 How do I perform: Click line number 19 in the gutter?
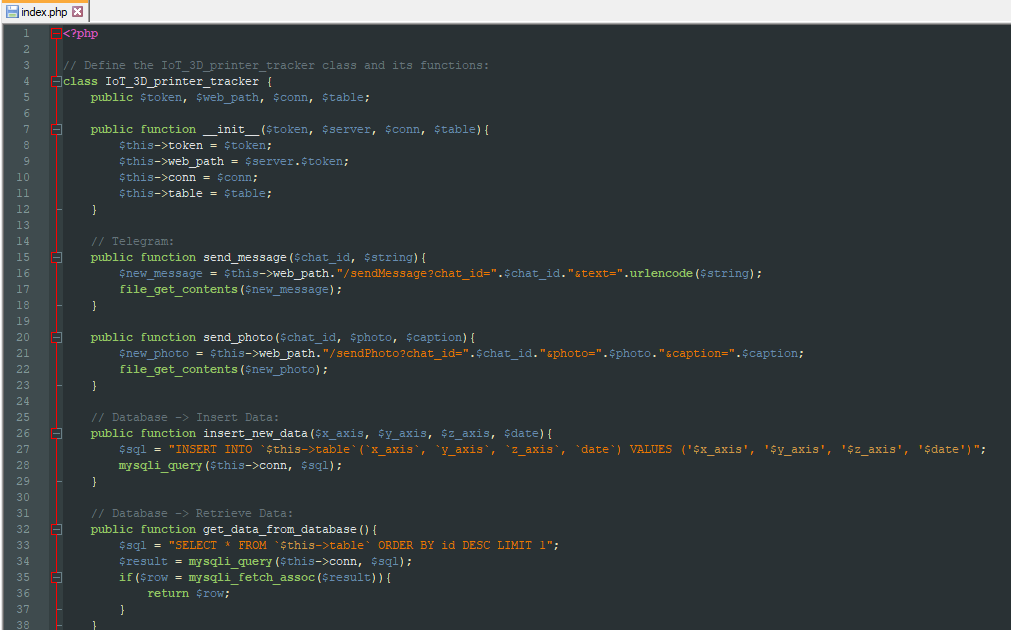click(x=25, y=321)
